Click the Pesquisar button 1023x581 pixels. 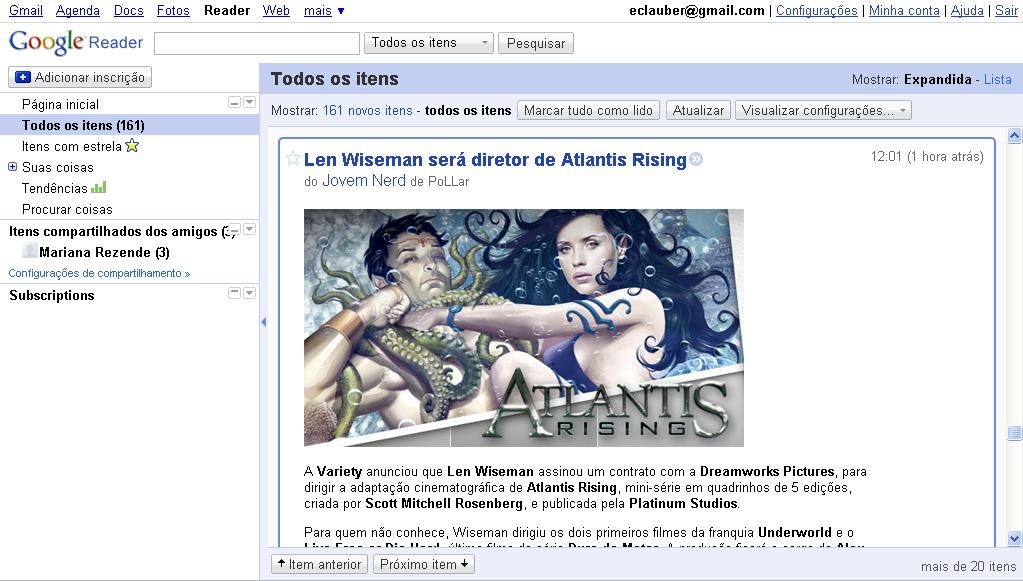[536, 43]
